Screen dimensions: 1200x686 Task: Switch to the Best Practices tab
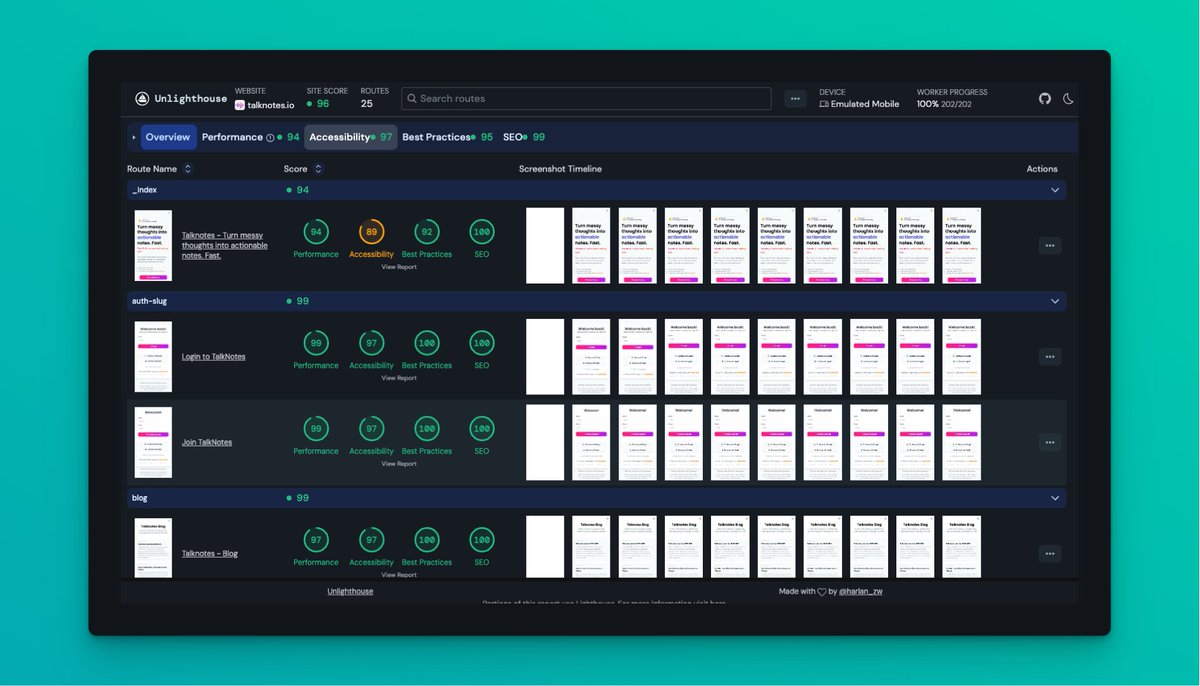tap(447, 137)
